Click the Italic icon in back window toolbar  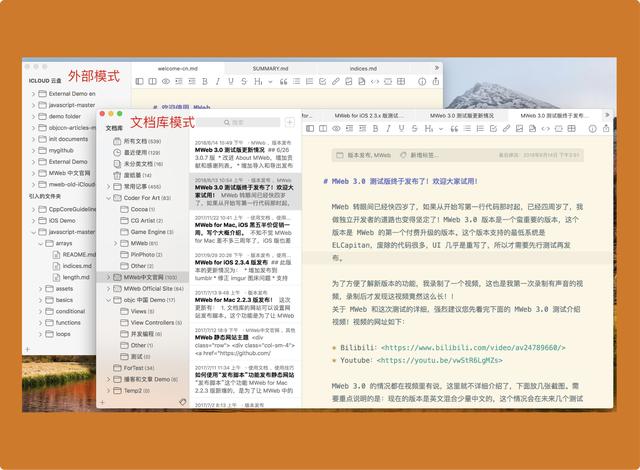pos(218,81)
